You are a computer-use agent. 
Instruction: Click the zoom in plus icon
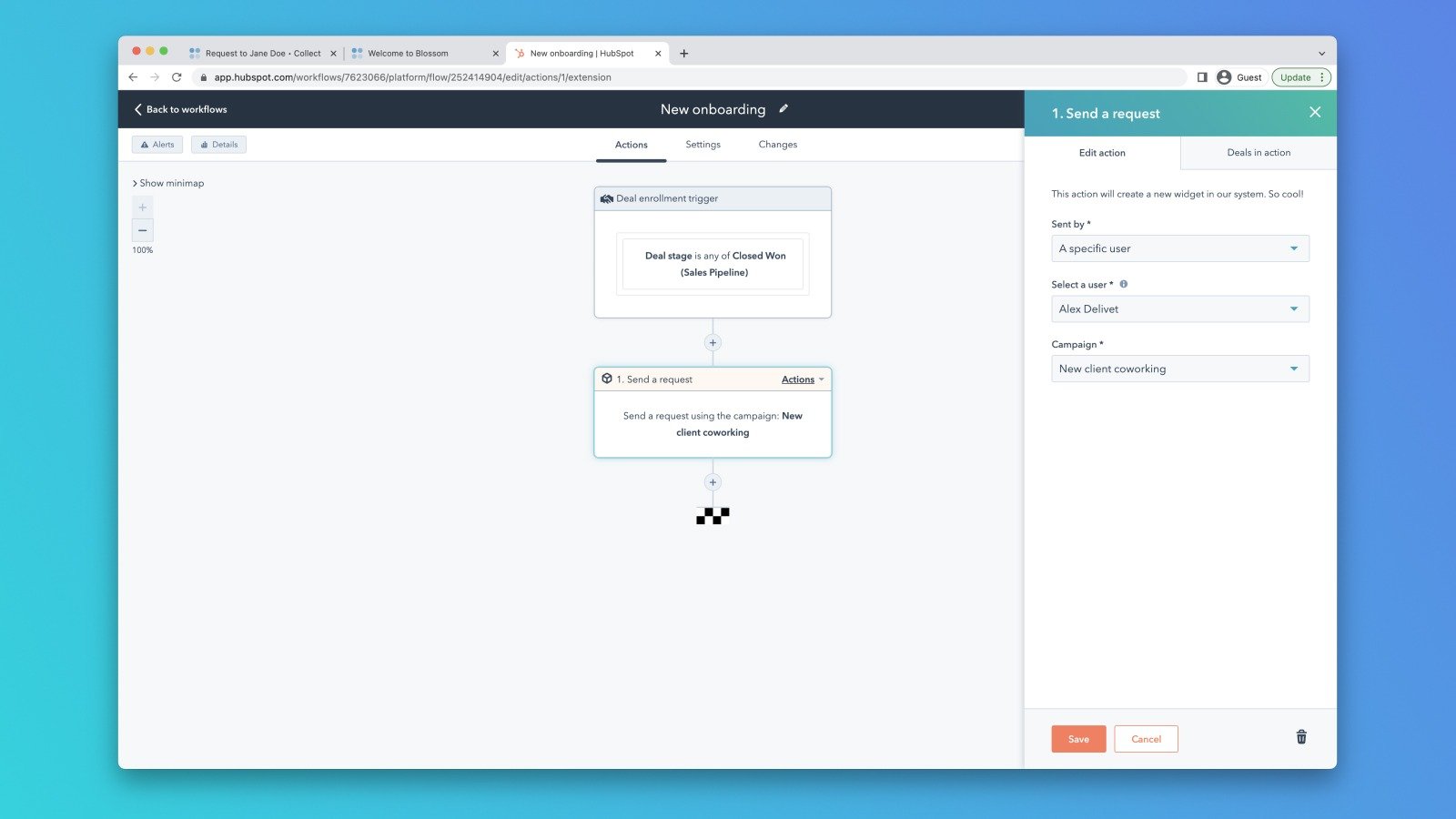[142, 207]
